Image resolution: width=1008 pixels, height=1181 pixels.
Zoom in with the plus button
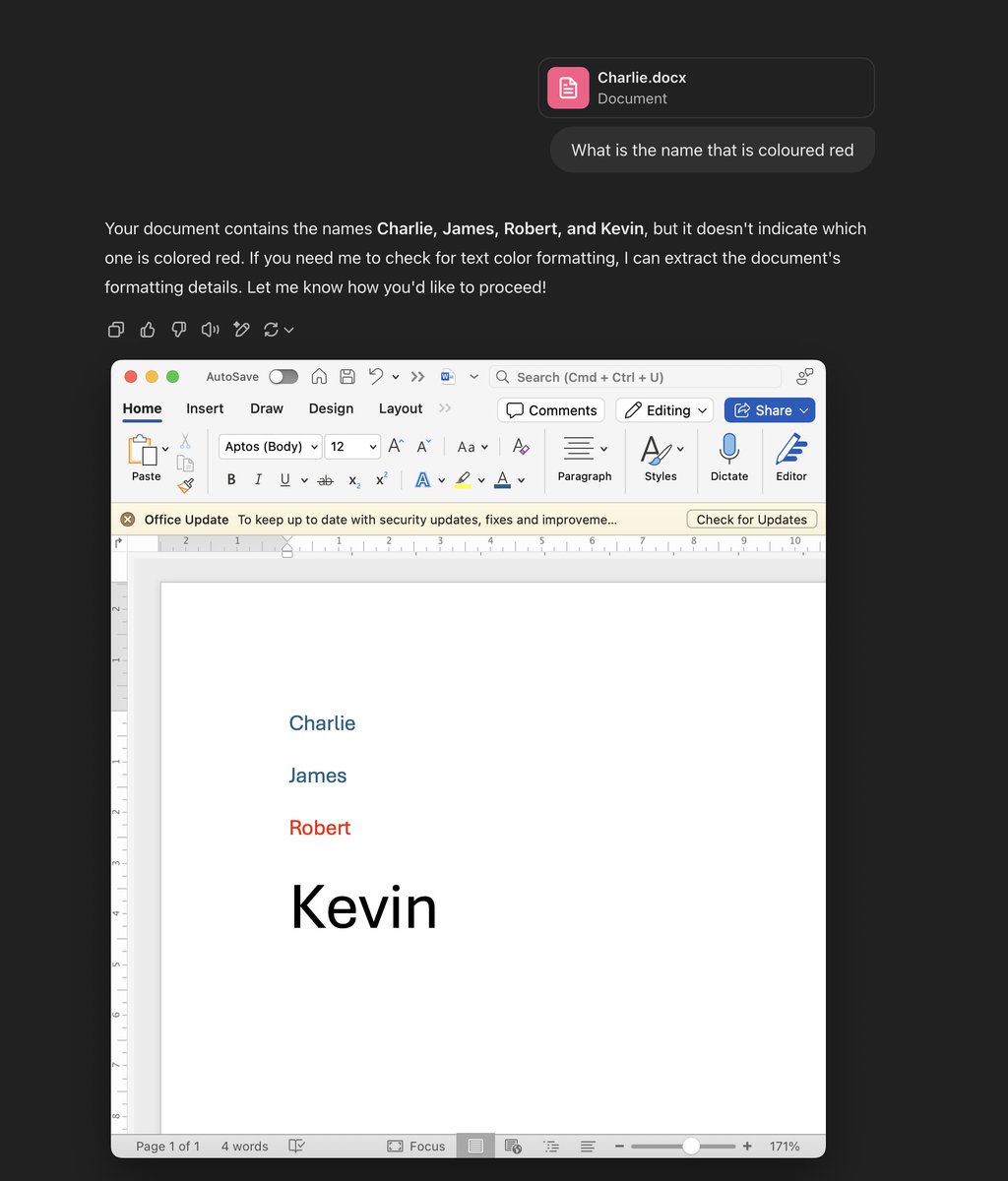pos(747,1146)
